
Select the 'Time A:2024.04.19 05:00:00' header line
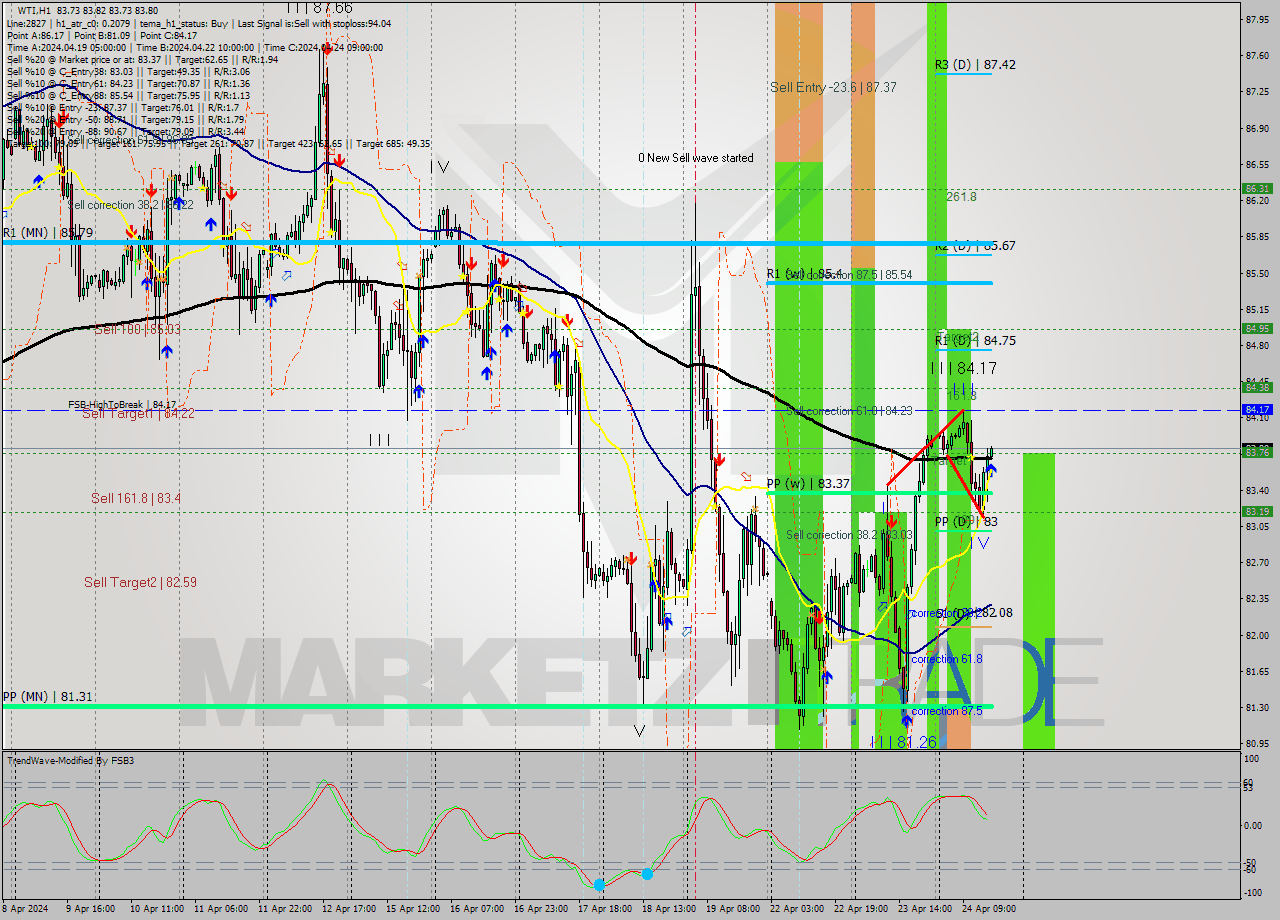67,47
